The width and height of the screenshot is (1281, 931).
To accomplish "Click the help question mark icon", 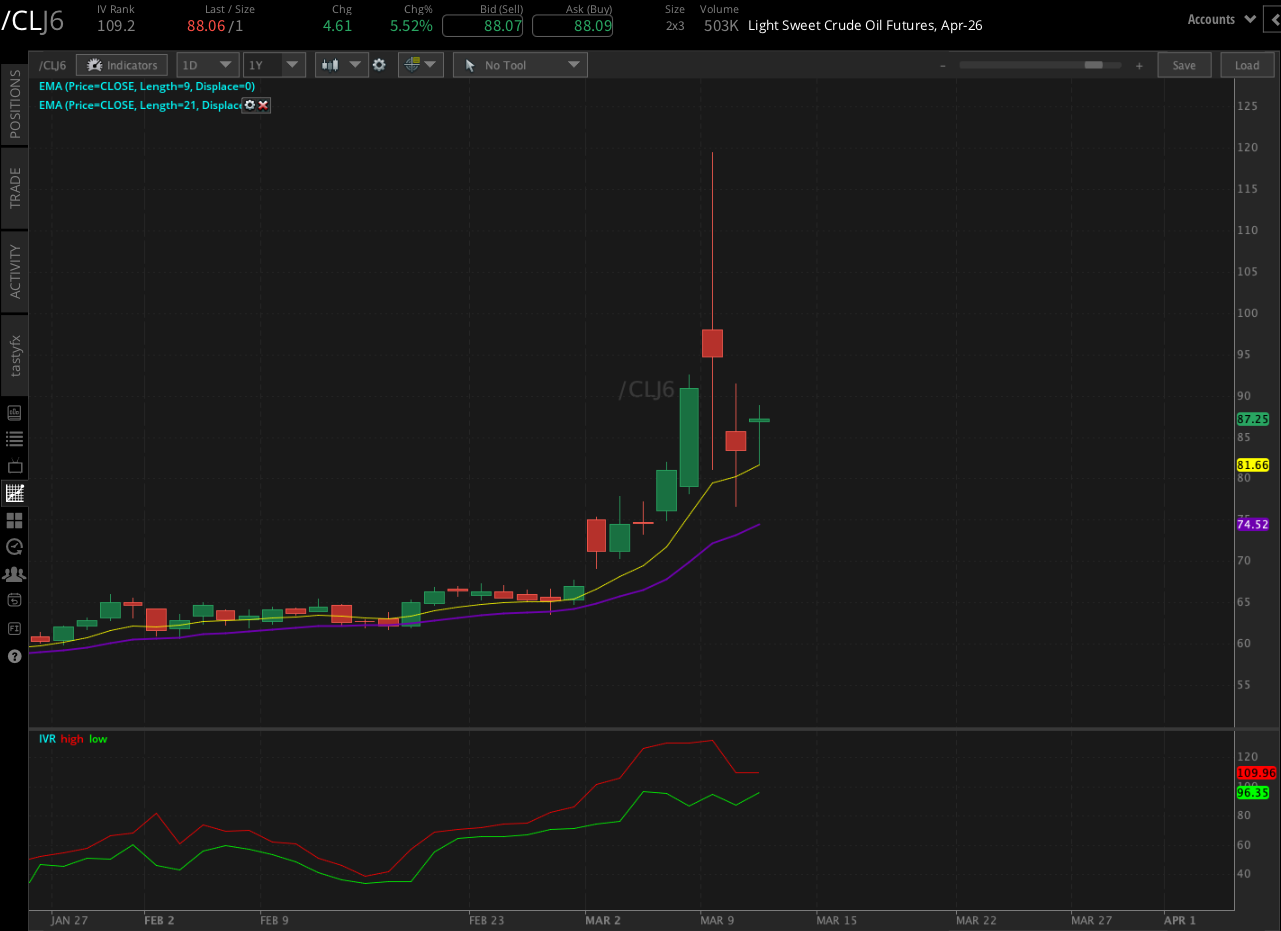I will coord(14,656).
